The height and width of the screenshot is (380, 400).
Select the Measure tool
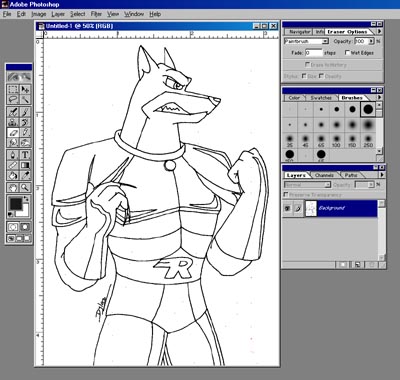tap(13, 165)
